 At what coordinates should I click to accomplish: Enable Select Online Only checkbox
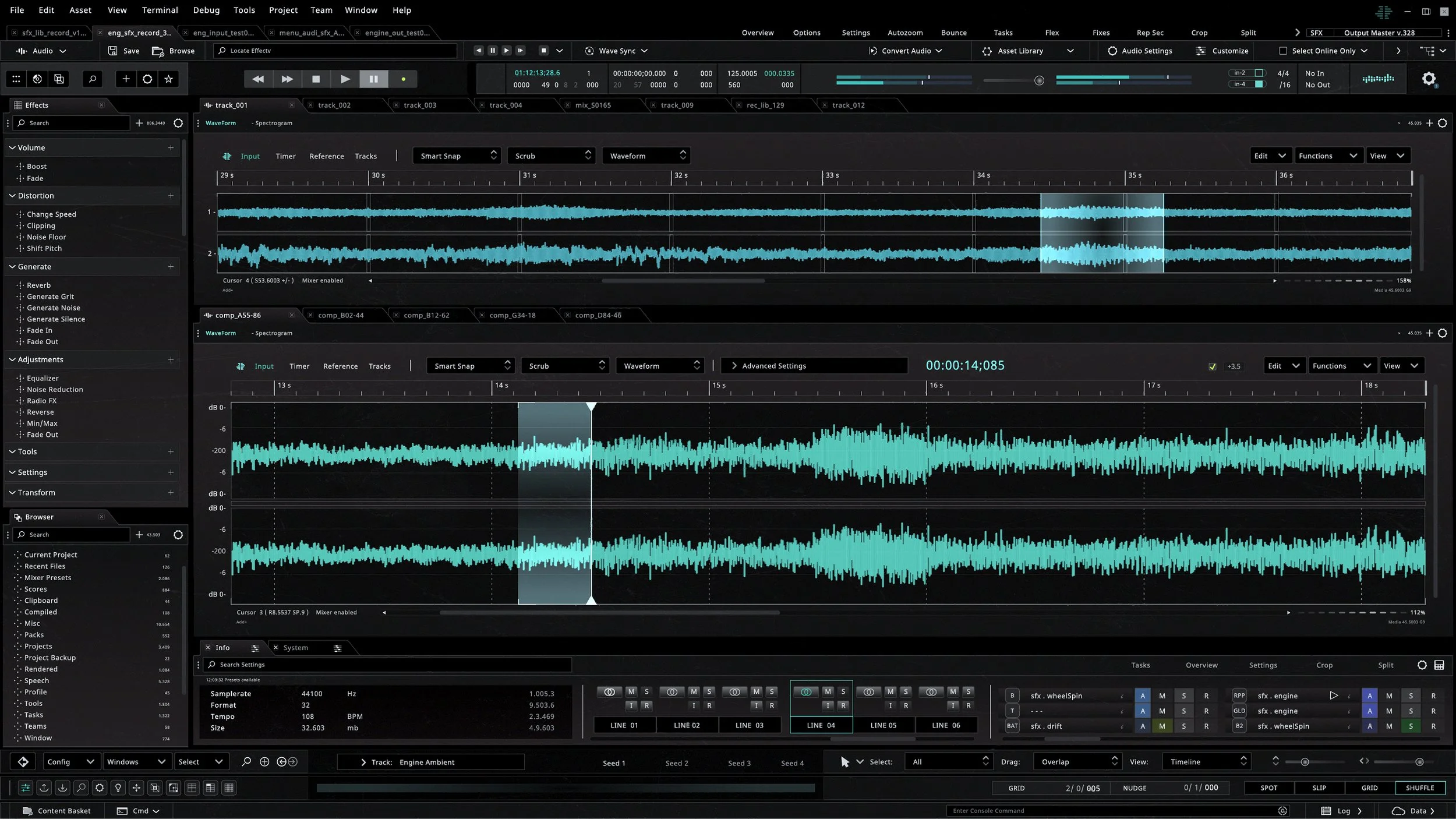1282,51
